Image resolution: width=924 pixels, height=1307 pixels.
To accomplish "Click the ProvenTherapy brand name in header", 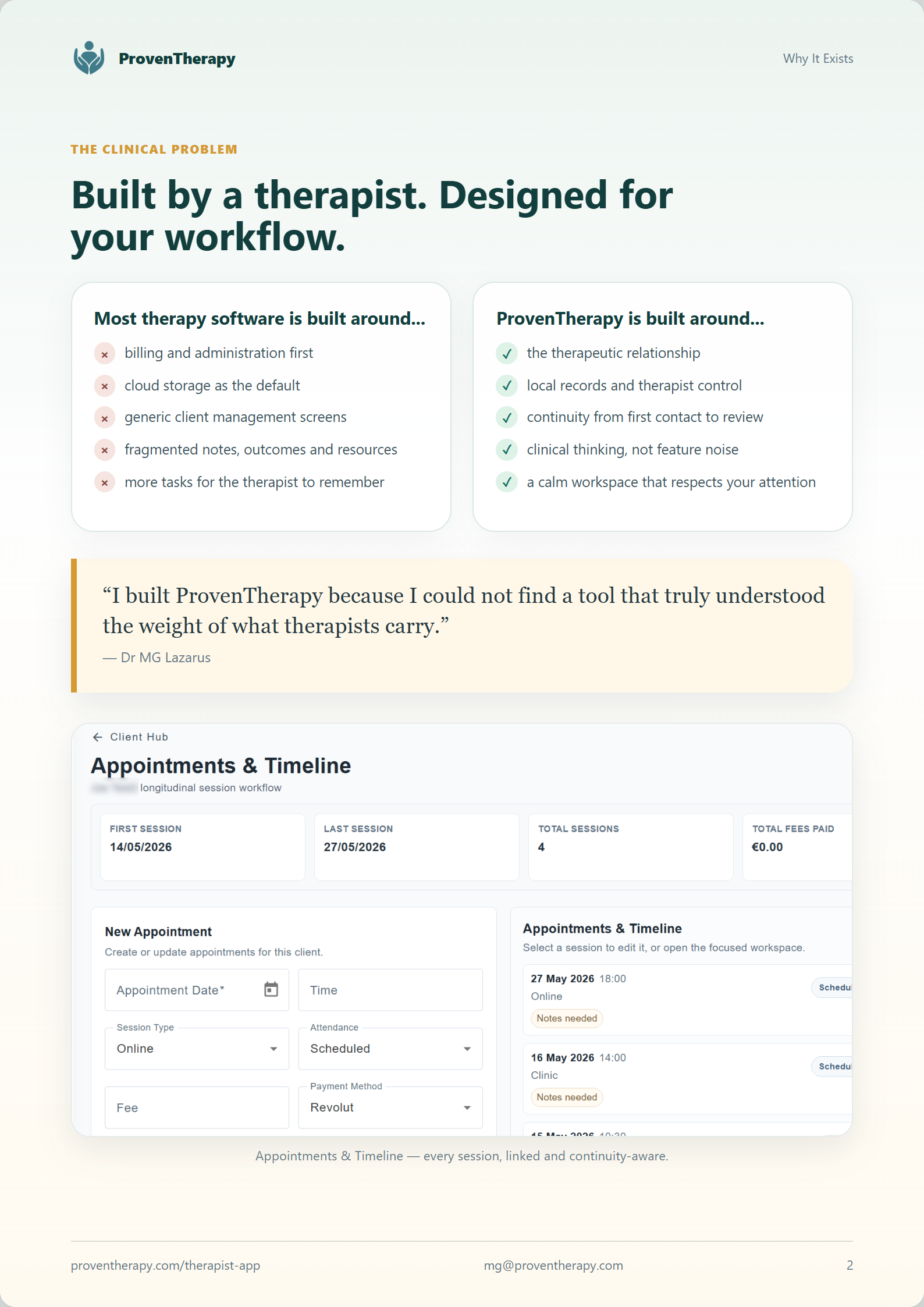I will (x=177, y=59).
